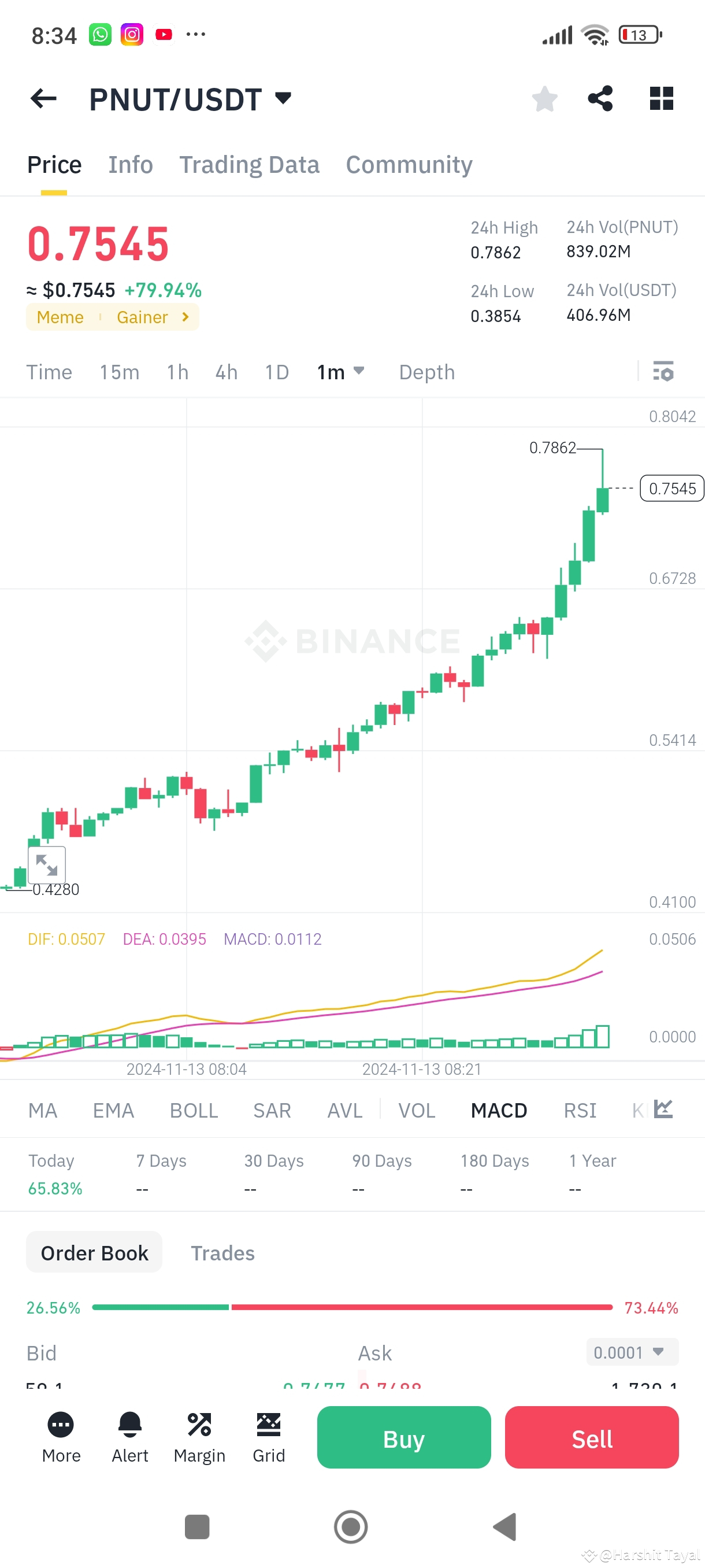Image resolution: width=705 pixels, height=1568 pixels.
Task: Toggle the VOL indicator on chart
Action: (x=417, y=1110)
